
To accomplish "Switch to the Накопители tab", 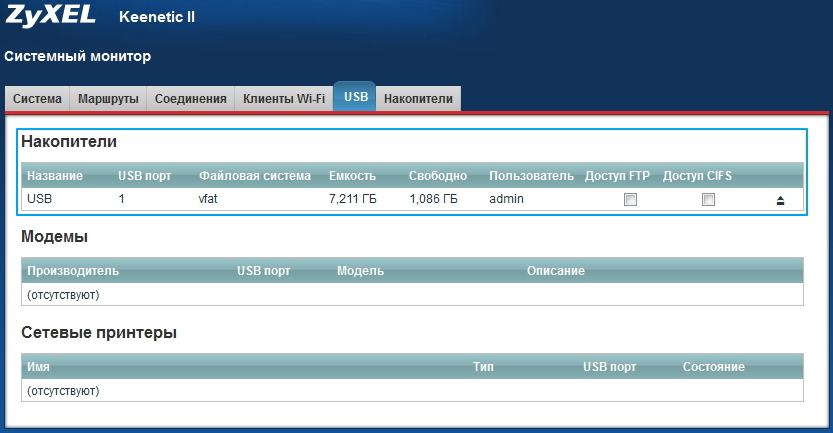I will (419, 98).
